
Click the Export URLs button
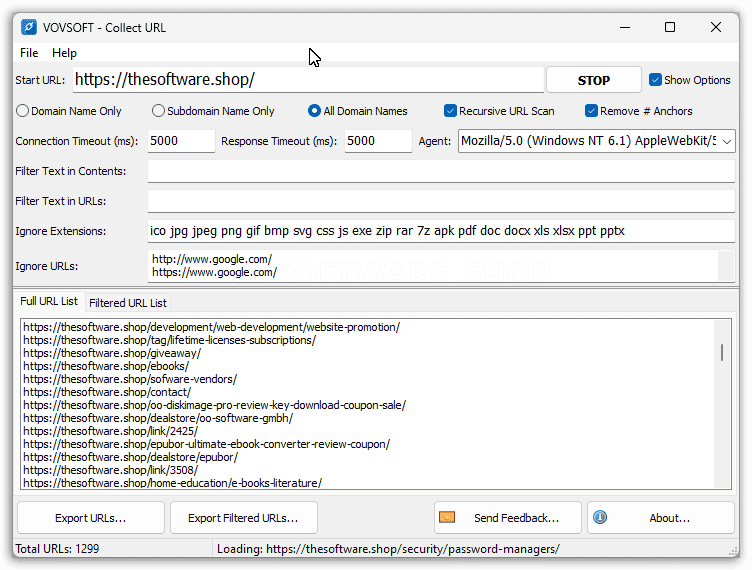pyautogui.click(x=91, y=518)
